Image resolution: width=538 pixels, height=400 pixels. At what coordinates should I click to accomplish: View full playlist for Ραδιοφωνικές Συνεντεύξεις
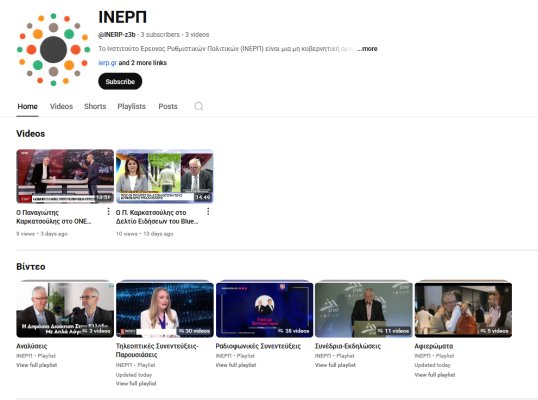236,365
